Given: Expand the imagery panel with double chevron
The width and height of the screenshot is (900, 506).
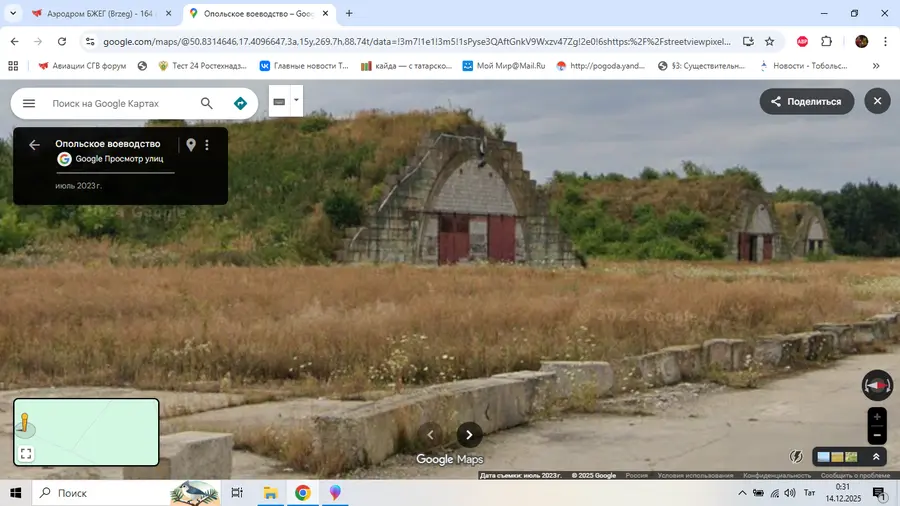Looking at the screenshot, I should click(x=876, y=457).
